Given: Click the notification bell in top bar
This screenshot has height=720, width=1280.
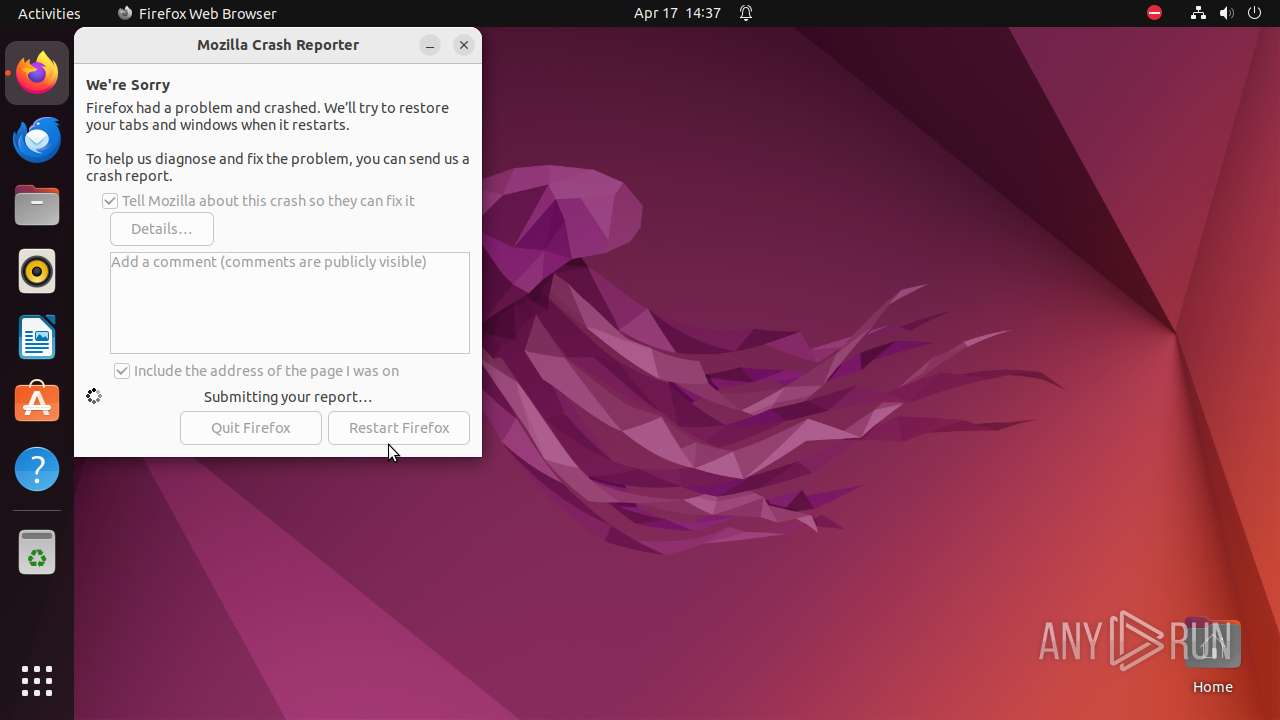Looking at the screenshot, I should (x=746, y=13).
